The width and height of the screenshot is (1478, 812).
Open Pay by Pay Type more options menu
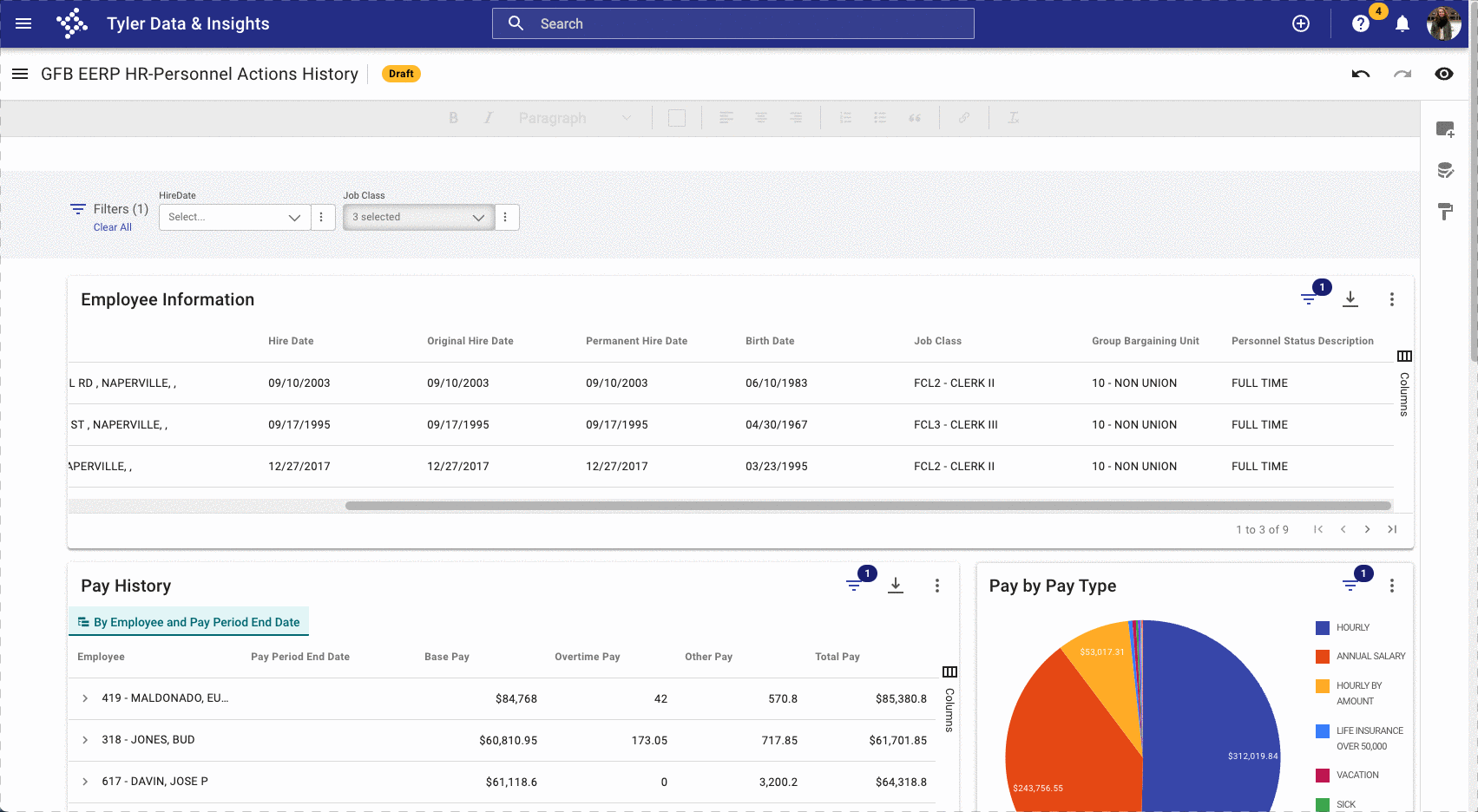pos(1392,586)
